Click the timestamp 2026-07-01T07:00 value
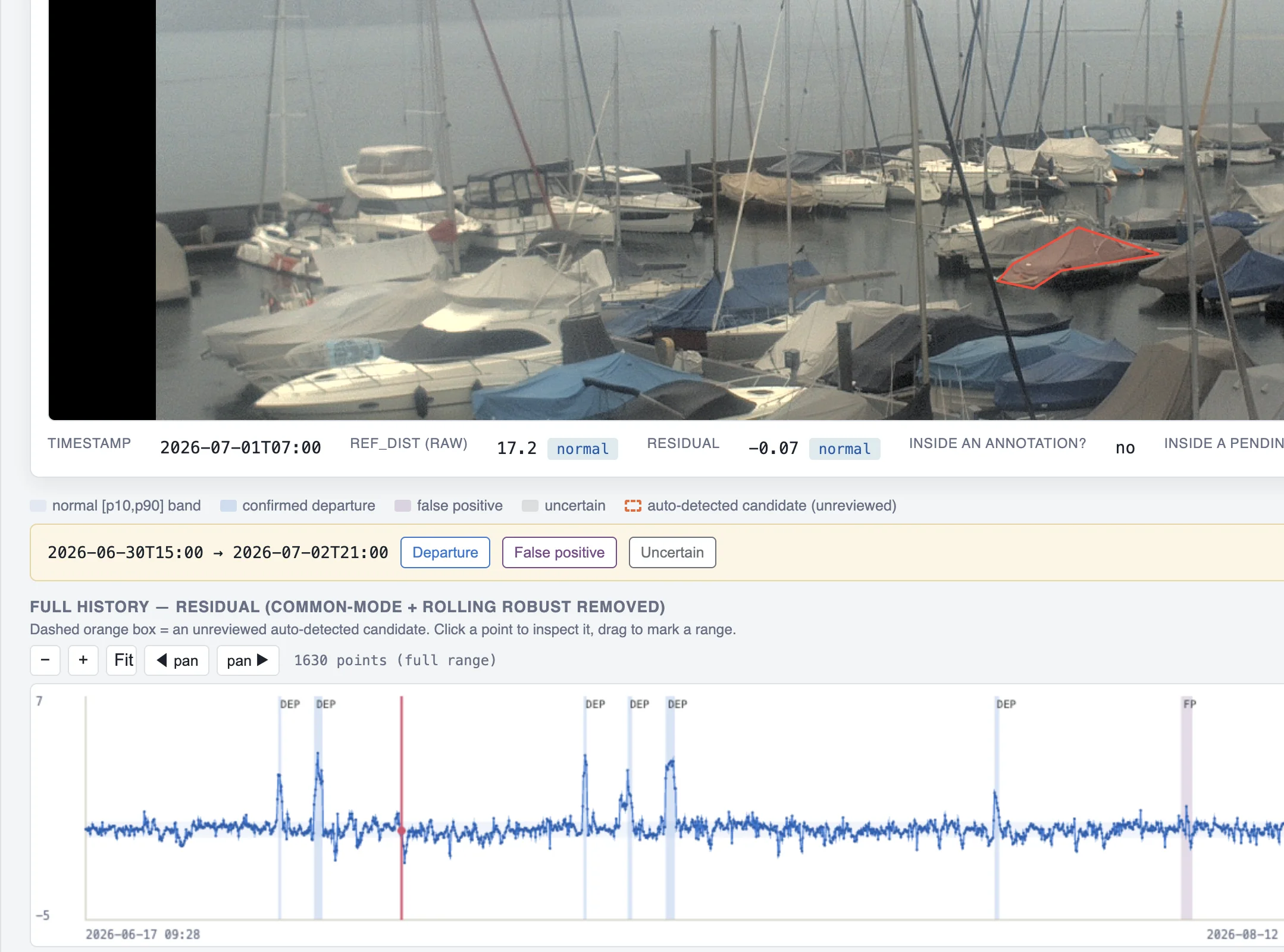Image resolution: width=1284 pixels, height=952 pixels. coord(240,447)
